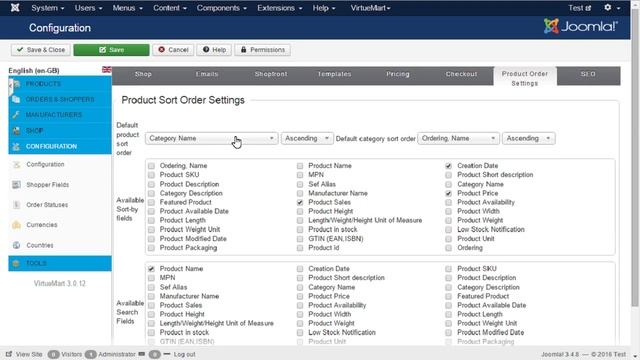The height and width of the screenshot is (360, 640).
Task: Check Manufacturer Name sort-by field
Action: coord(300,193)
